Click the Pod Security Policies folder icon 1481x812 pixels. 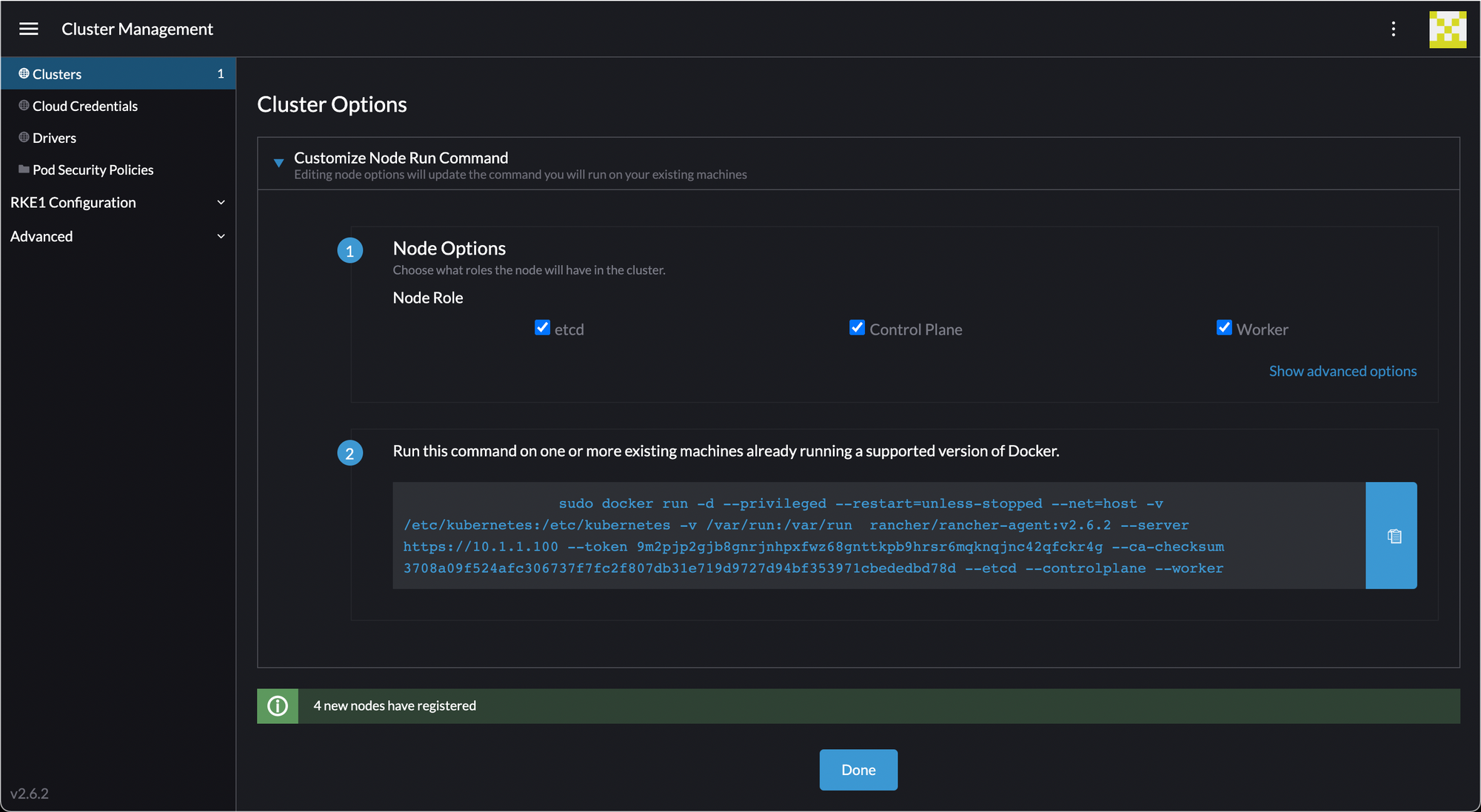(x=24, y=170)
